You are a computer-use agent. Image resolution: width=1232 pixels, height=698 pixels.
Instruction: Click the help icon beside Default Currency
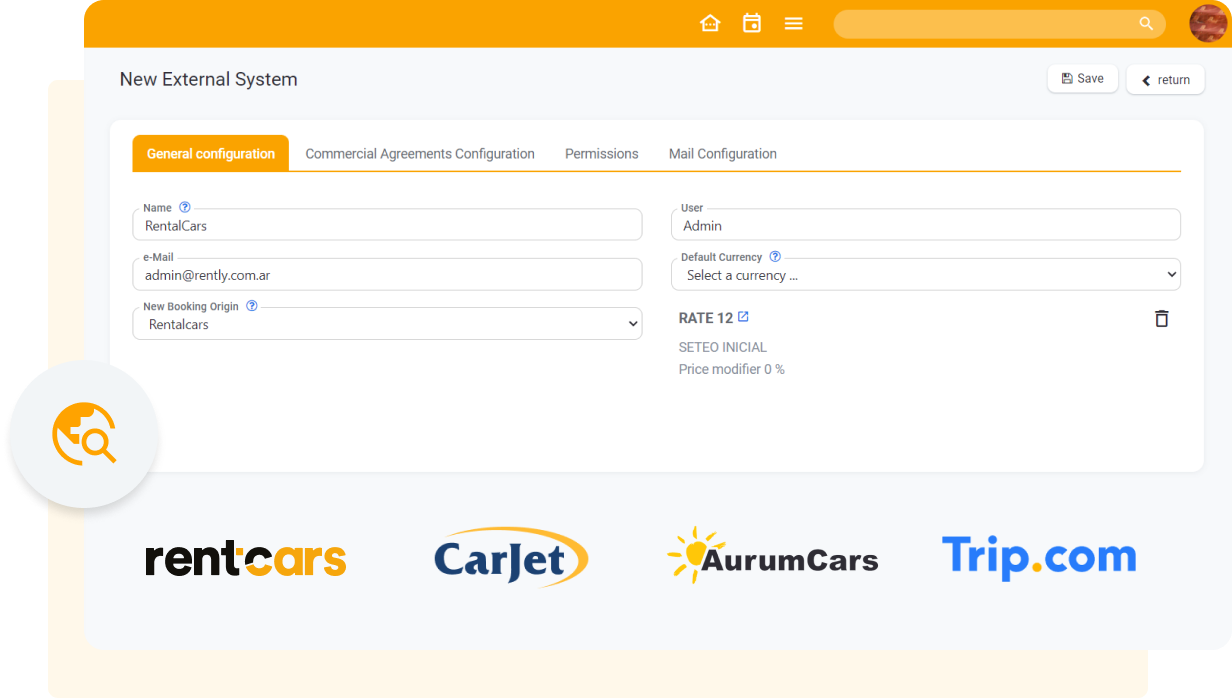pos(775,256)
